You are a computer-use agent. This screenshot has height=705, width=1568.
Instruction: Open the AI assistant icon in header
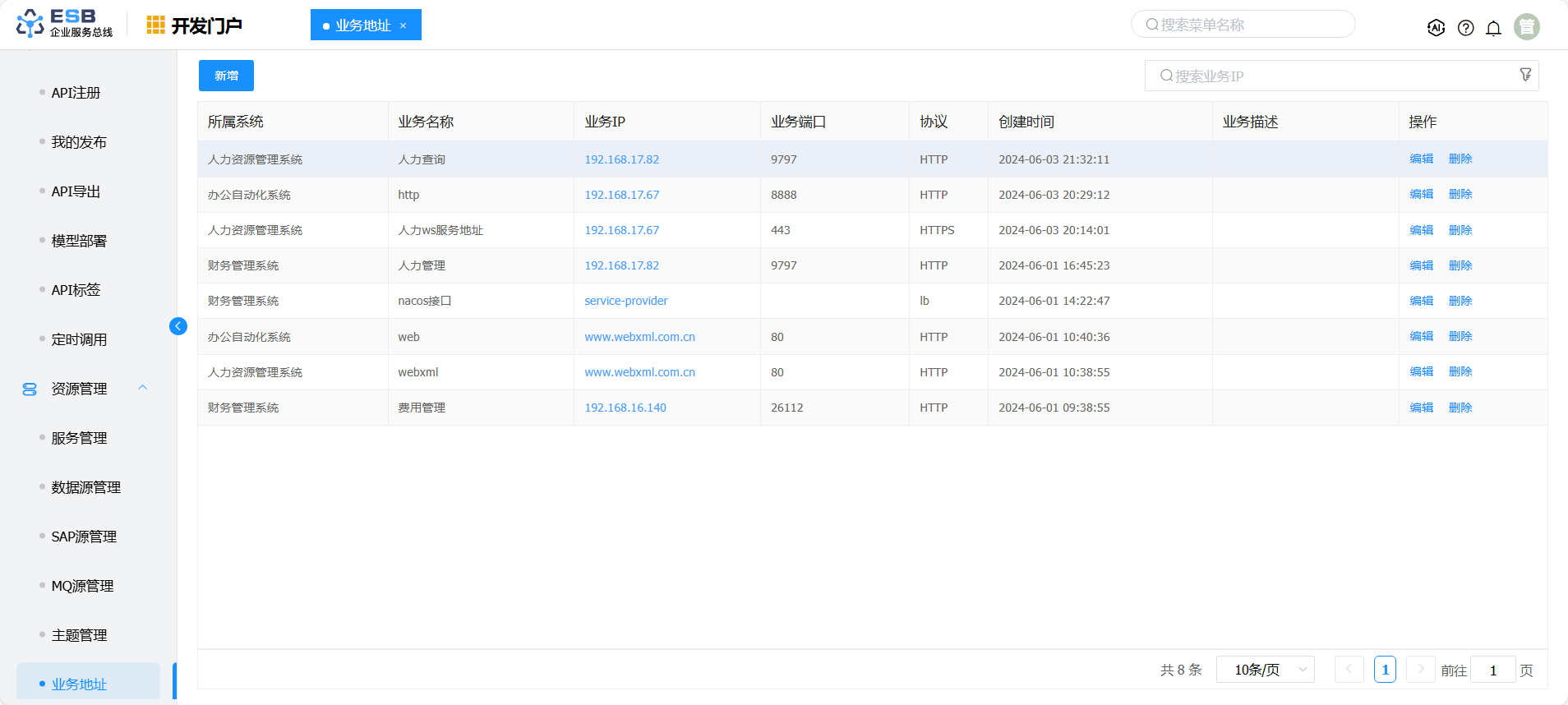pyautogui.click(x=1436, y=28)
